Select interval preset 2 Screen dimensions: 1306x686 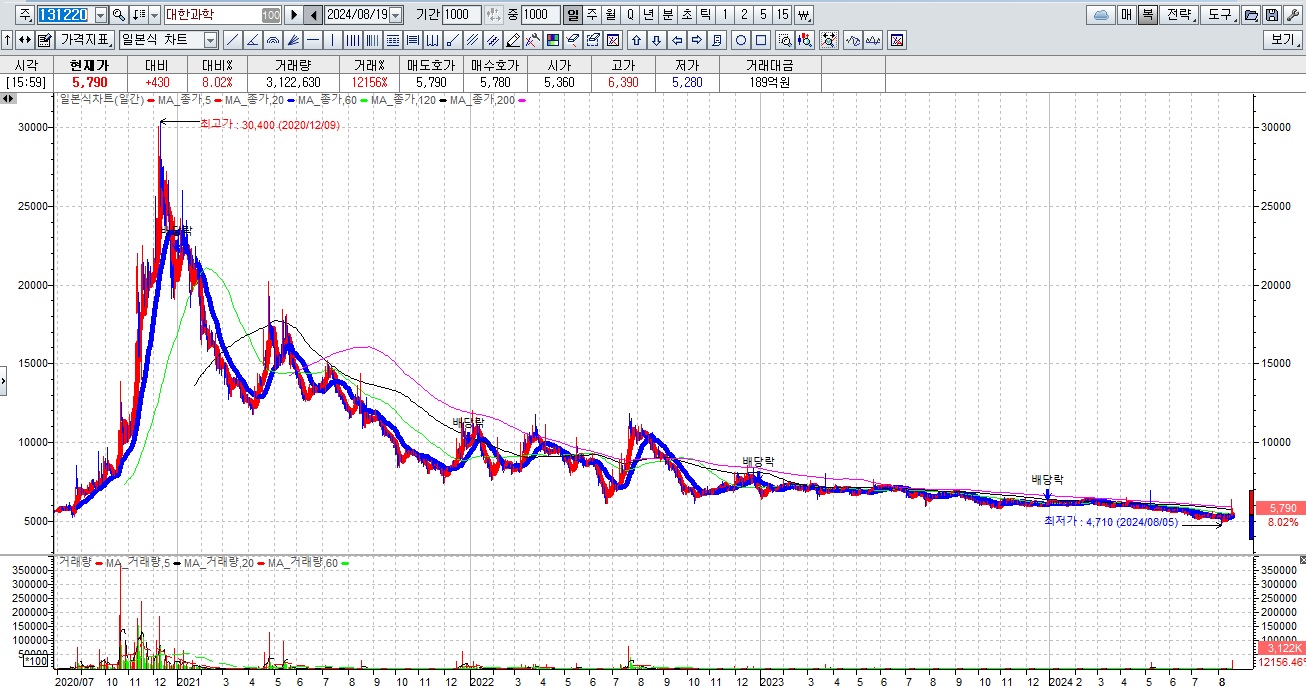pyautogui.click(x=744, y=15)
